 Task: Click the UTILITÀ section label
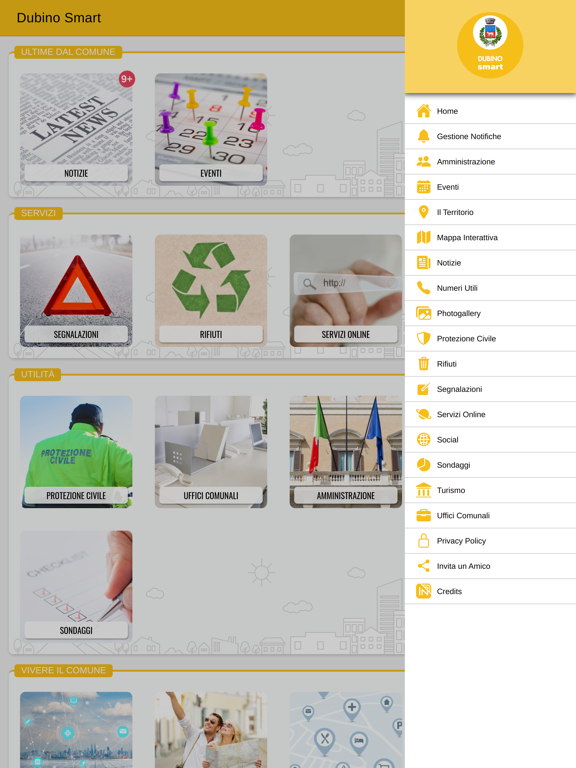[x=38, y=374]
